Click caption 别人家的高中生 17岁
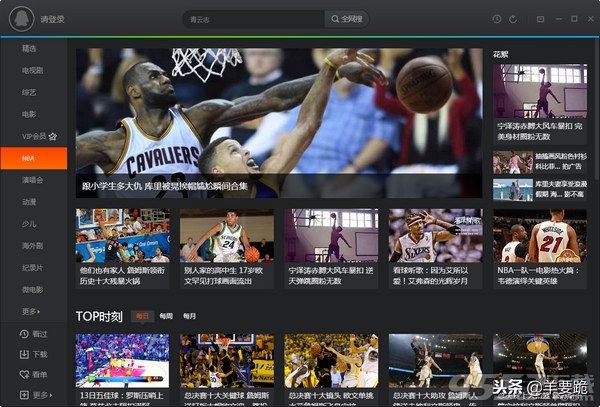600x407 pixels. pyautogui.click(x=223, y=275)
